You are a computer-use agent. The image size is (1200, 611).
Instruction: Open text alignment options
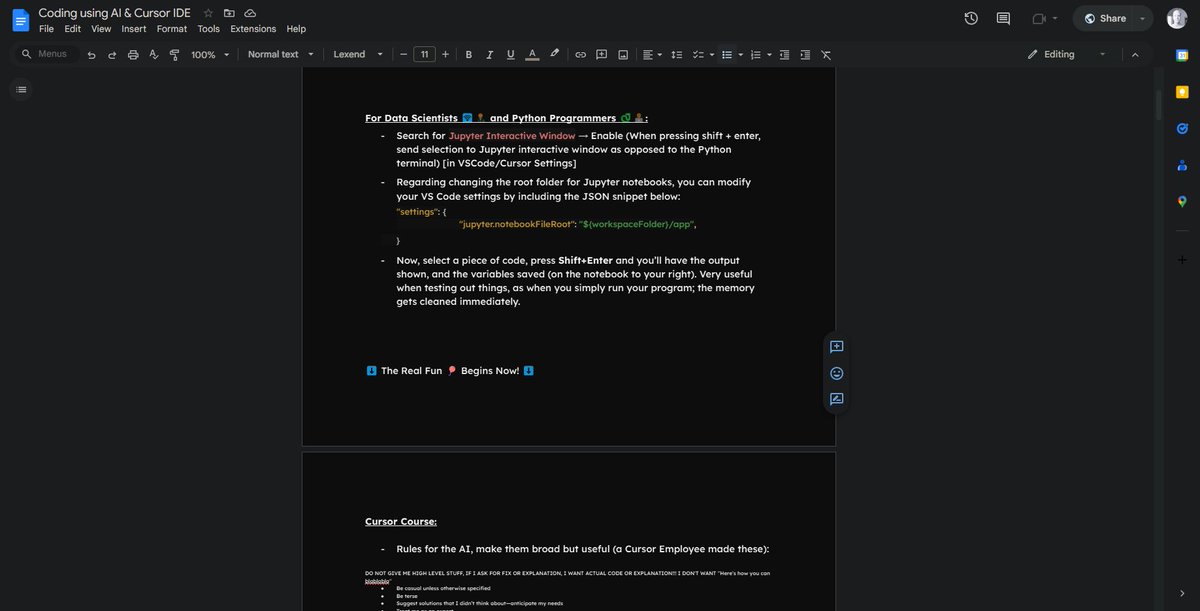652,54
